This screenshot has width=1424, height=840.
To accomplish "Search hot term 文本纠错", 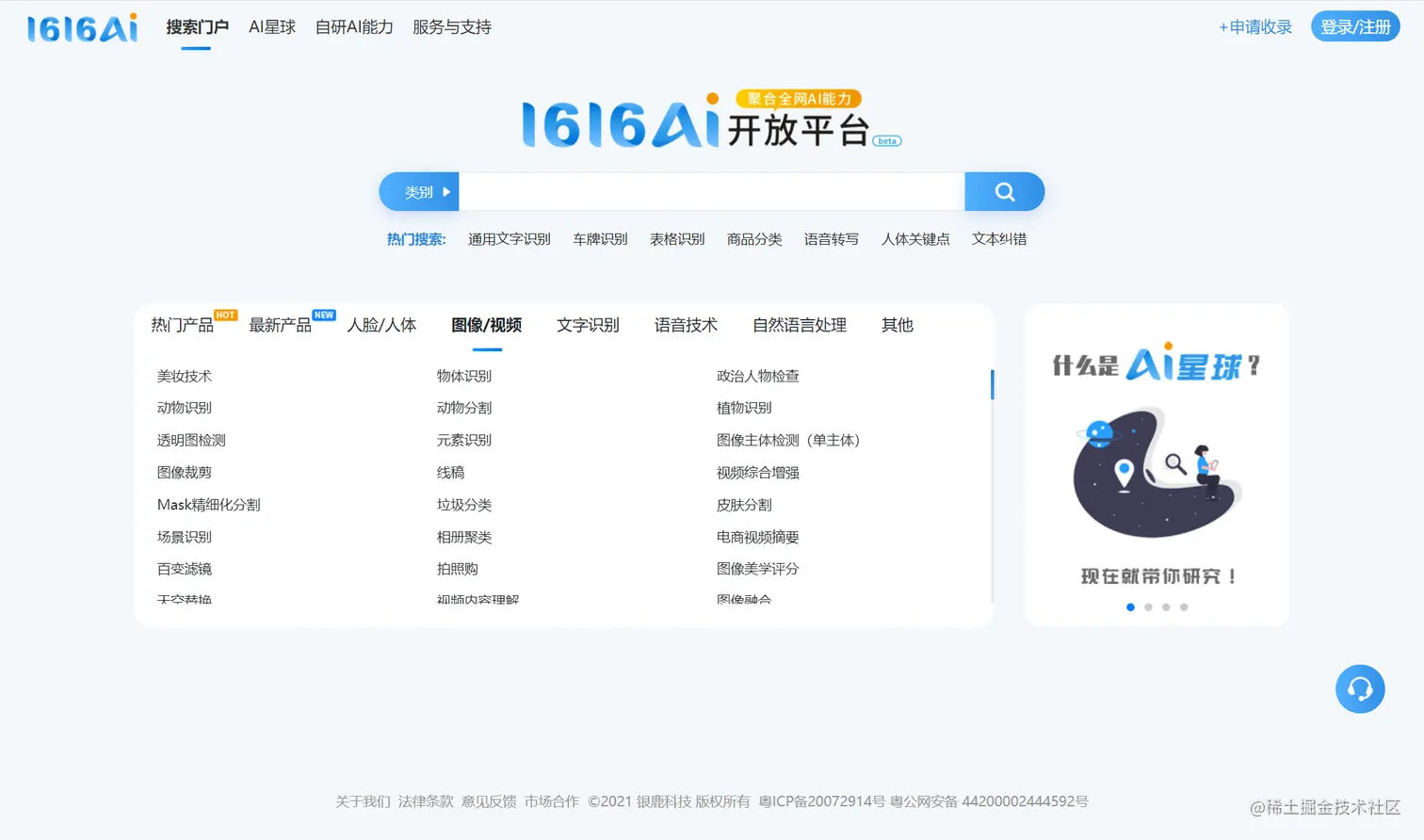I will (x=999, y=239).
